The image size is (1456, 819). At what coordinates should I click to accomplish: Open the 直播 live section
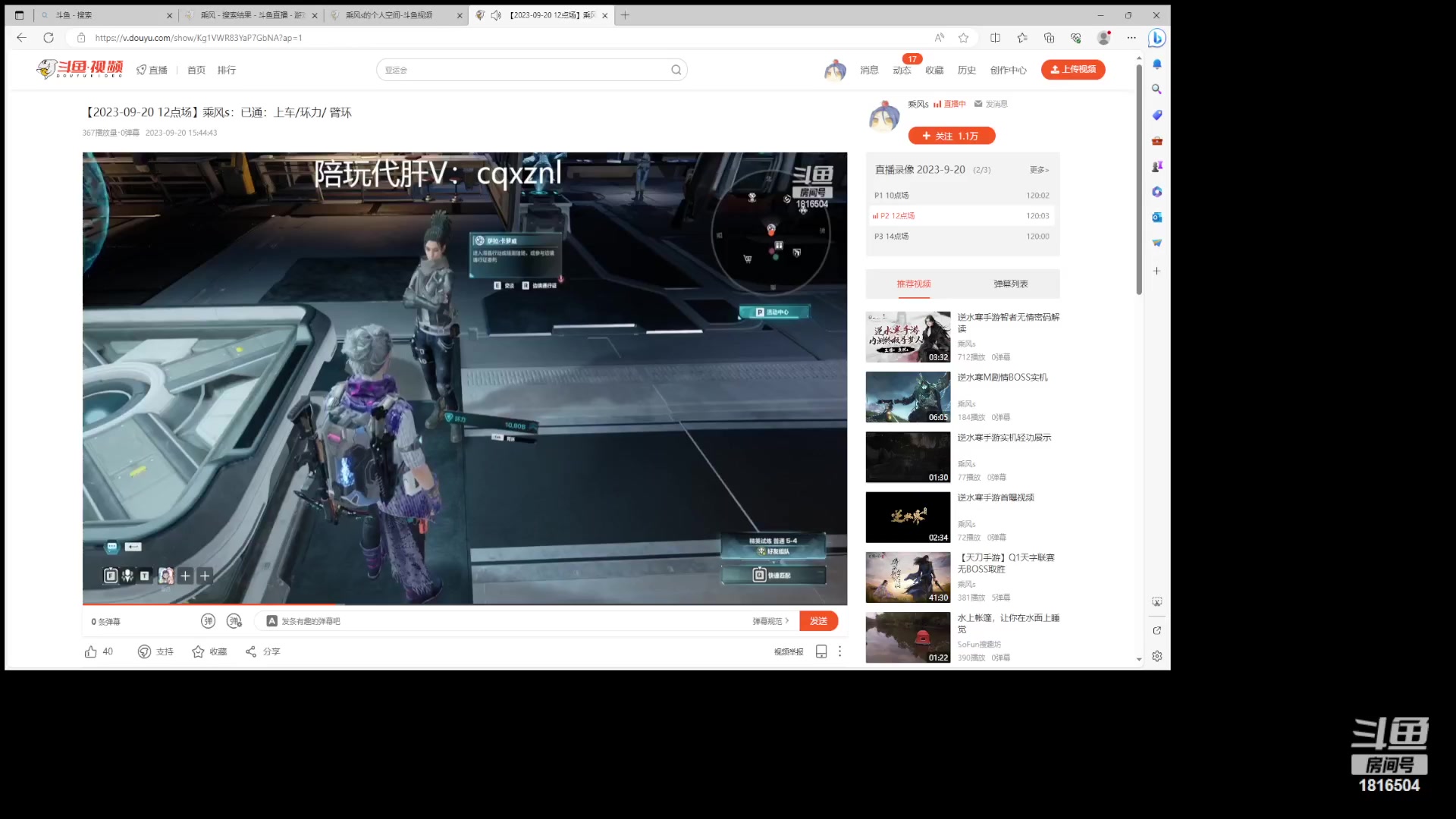click(x=152, y=70)
